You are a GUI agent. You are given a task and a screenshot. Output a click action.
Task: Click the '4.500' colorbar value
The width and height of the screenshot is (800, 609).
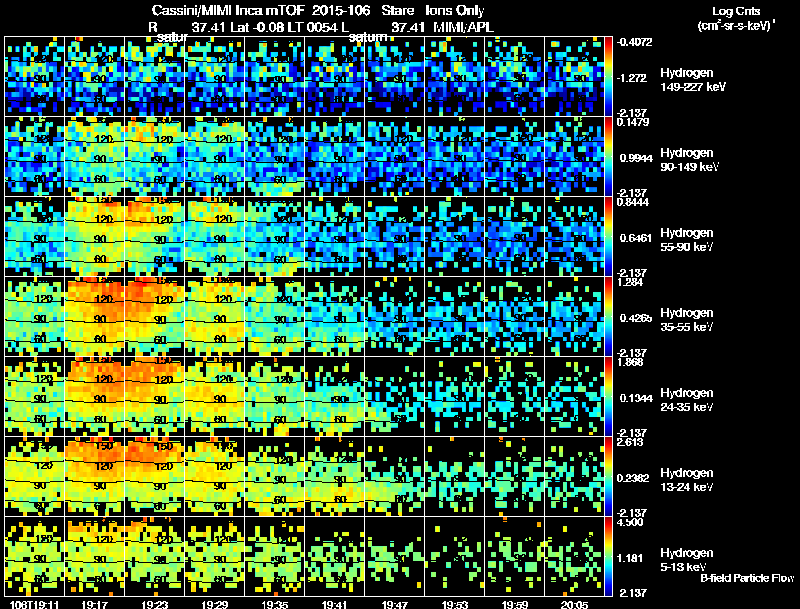pyautogui.click(x=630, y=523)
